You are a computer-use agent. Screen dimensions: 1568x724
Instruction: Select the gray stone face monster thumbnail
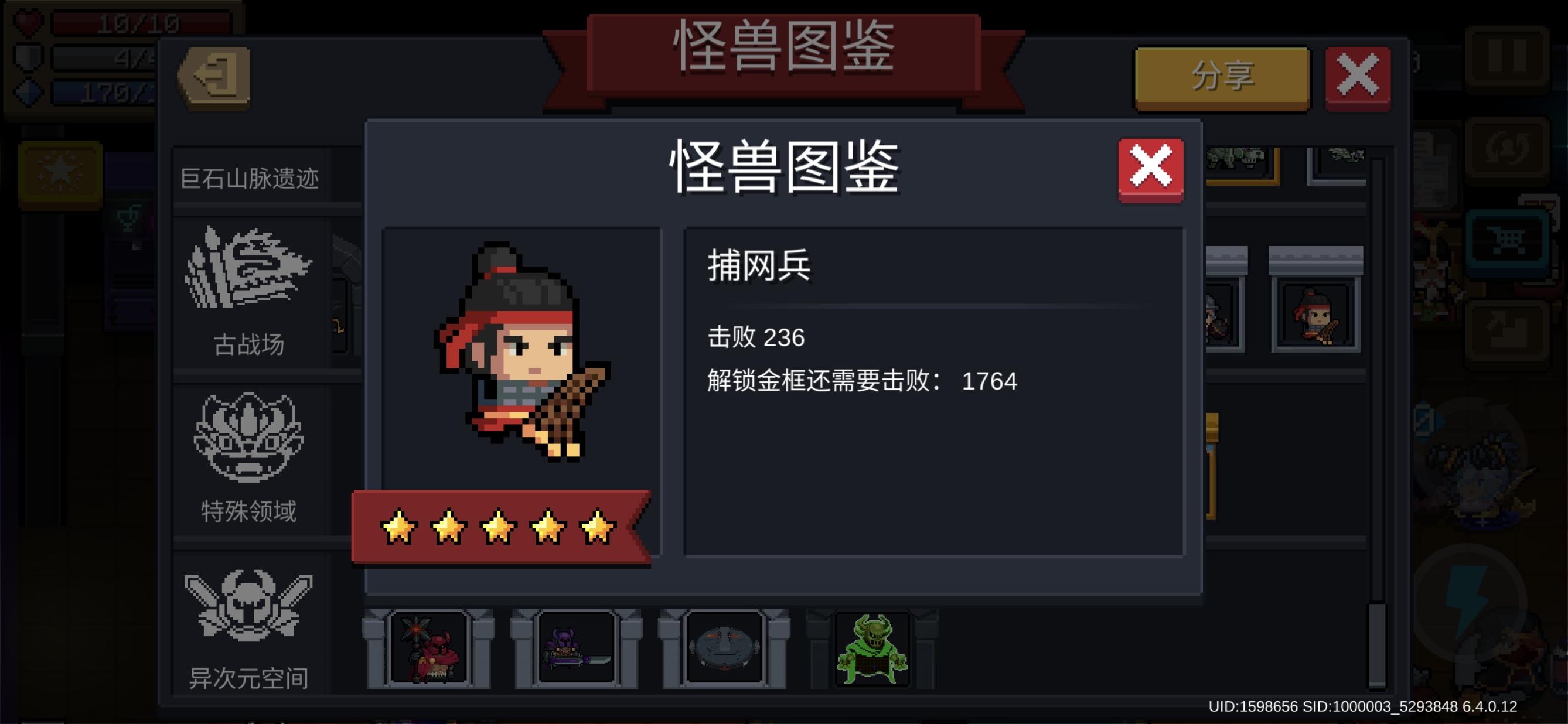[724, 648]
